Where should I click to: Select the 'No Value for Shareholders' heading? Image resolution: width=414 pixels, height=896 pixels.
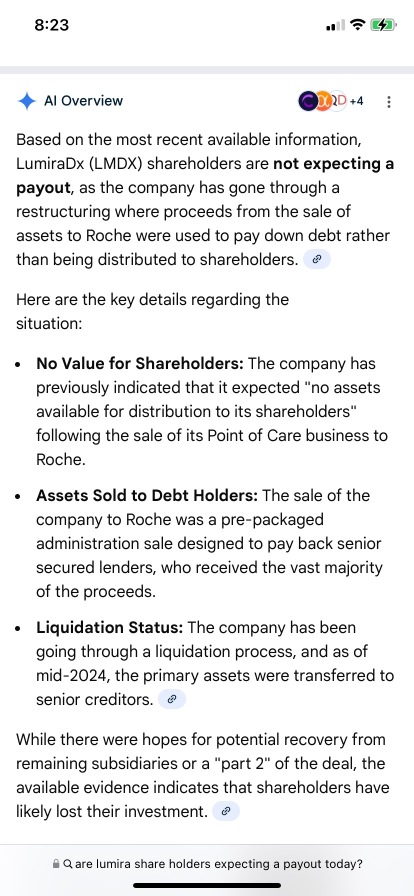(x=140, y=363)
